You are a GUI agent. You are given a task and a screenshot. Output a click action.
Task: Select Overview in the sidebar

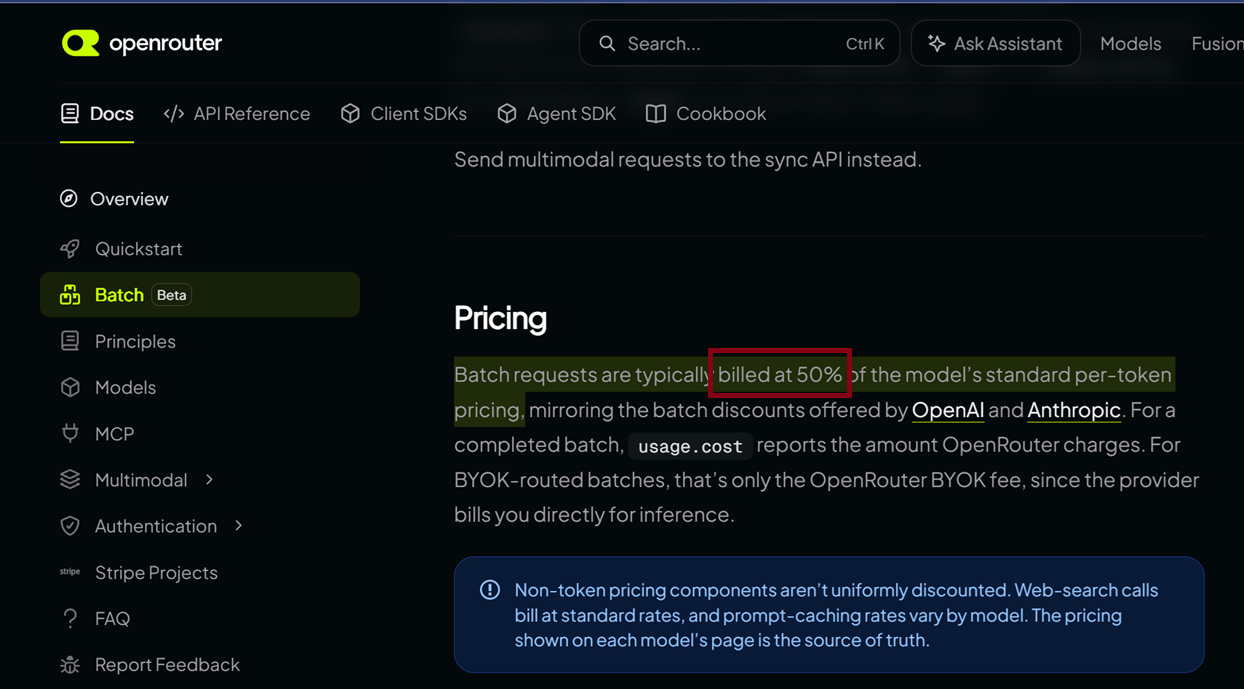200,199
